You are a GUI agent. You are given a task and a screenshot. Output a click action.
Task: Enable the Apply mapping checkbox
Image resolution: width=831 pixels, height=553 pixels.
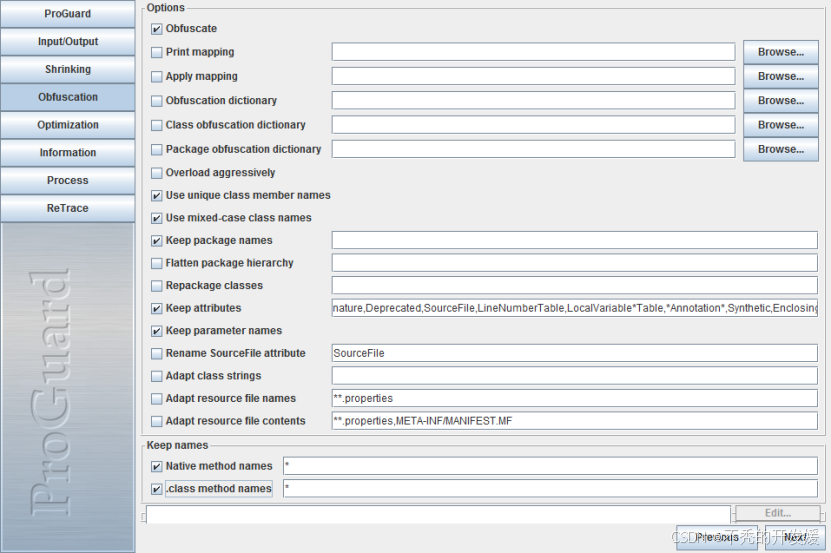(x=156, y=77)
